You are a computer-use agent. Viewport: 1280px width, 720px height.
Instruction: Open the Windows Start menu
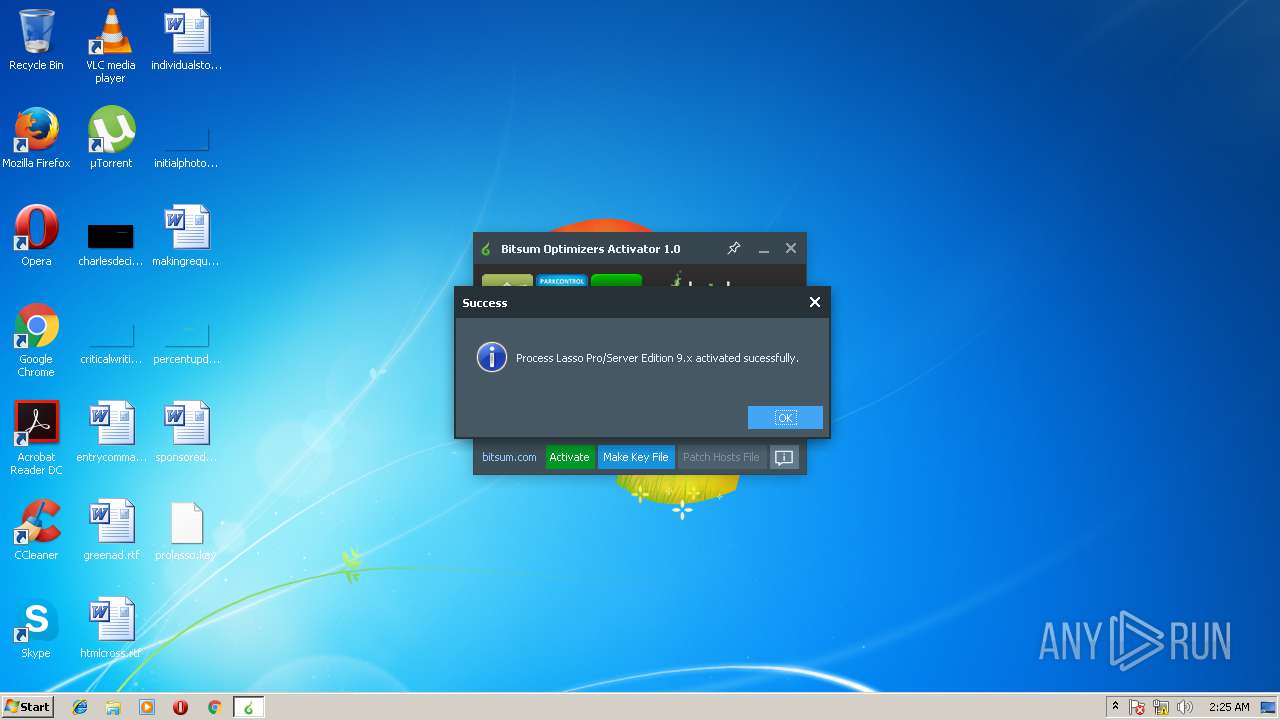tap(27, 707)
